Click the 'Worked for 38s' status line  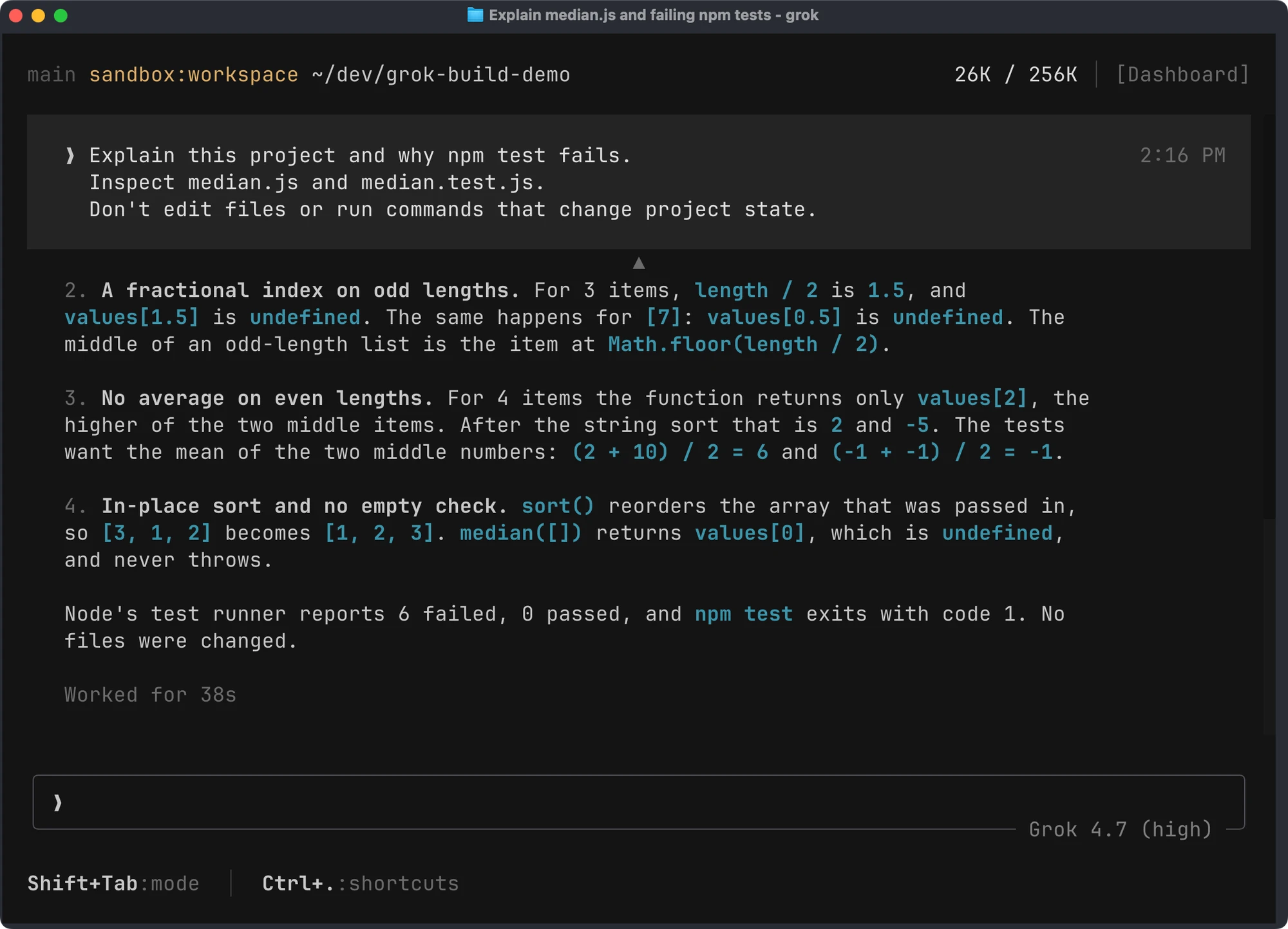pos(151,695)
